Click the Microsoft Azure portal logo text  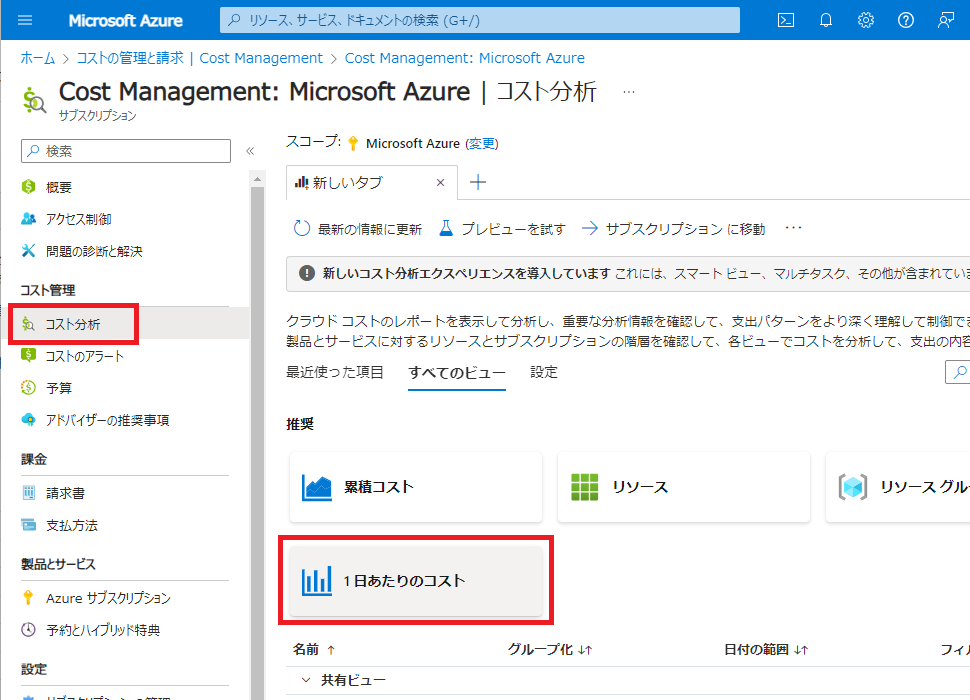tap(126, 20)
